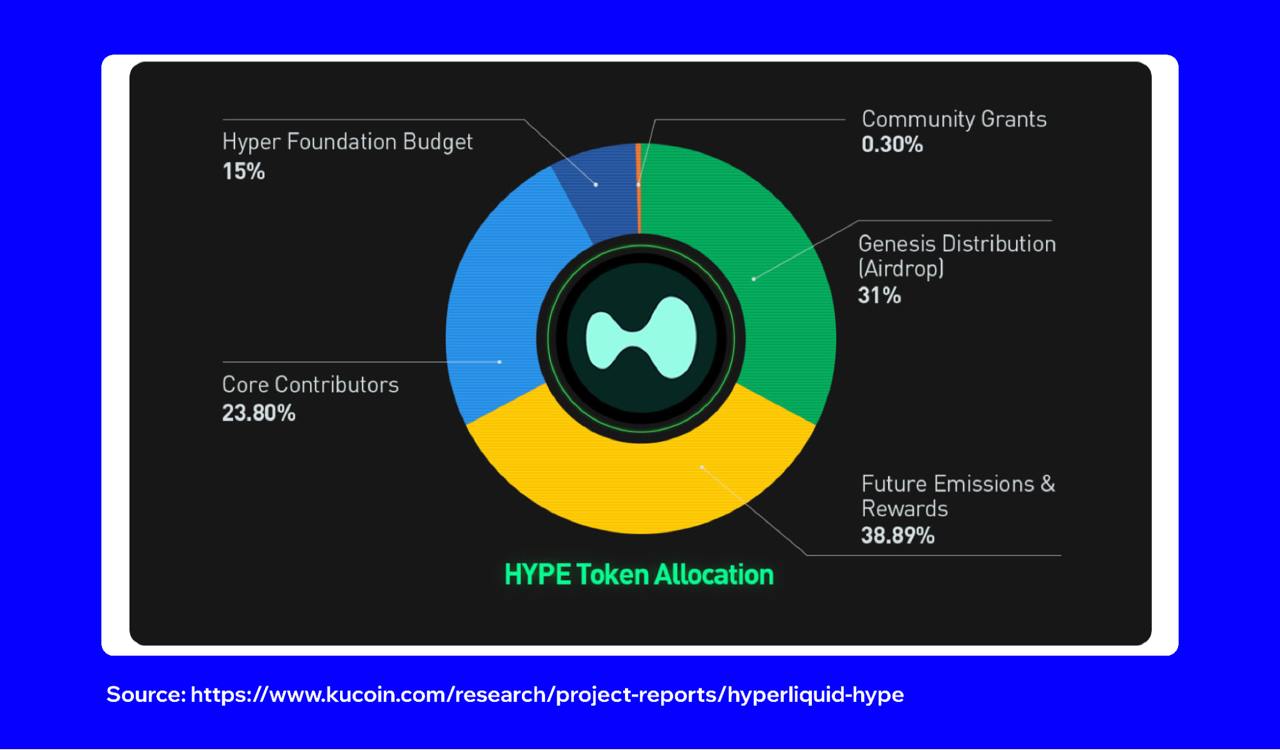The width and height of the screenshot is (1280, 750).
Task: Click the Community Grants label
Action: tap(953, 119)
